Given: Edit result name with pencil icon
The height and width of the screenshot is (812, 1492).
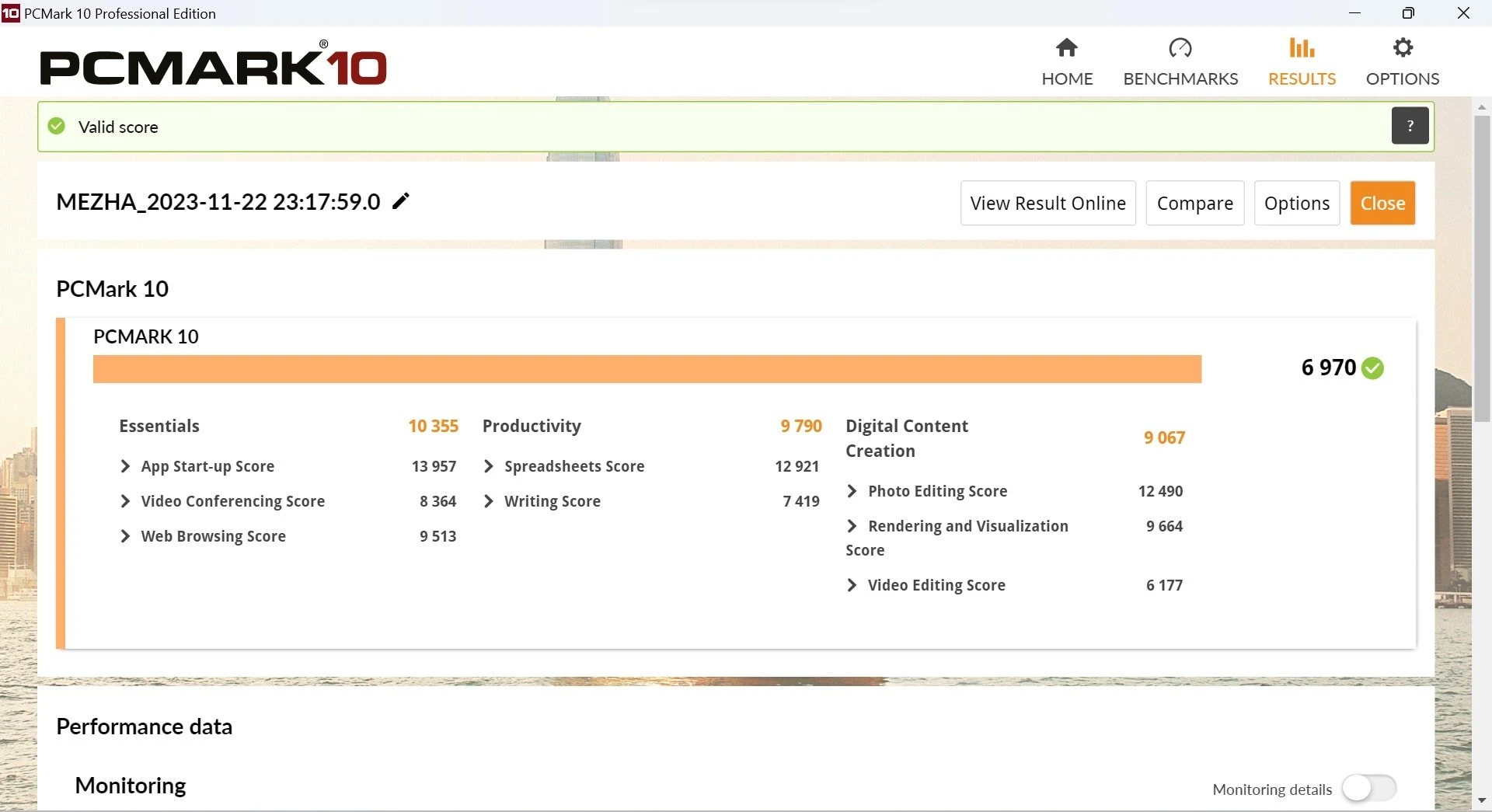Looking at the screenshot, I should coord(400,201).
